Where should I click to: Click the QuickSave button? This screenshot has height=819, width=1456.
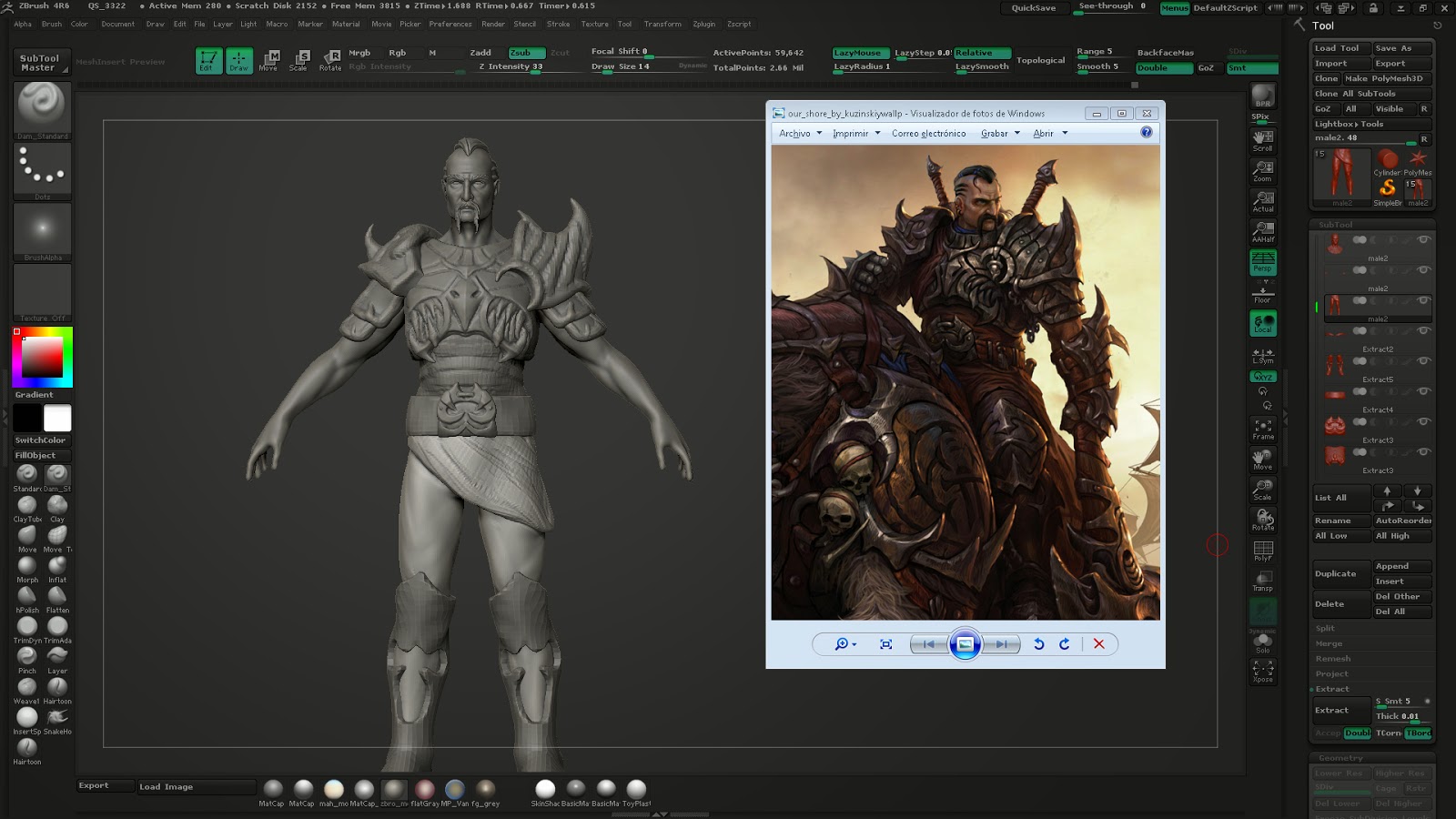[x=1034, y=8]
